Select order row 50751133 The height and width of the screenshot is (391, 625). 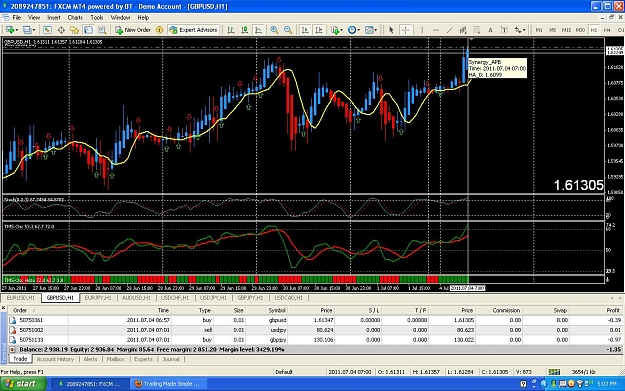click(x=315, y=340)
